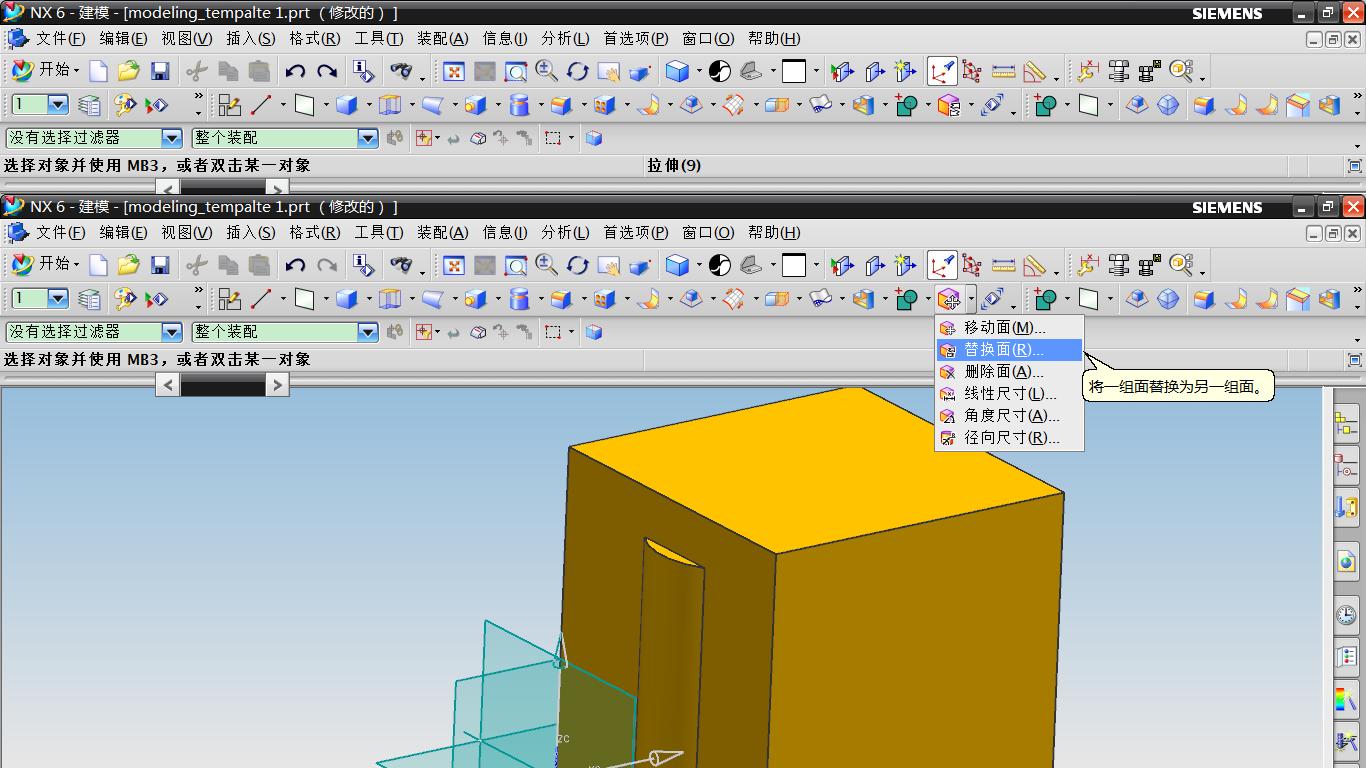Pick red Line tool in lower NX window
This screenshot has height=768, width=1366.
point(262,299)
